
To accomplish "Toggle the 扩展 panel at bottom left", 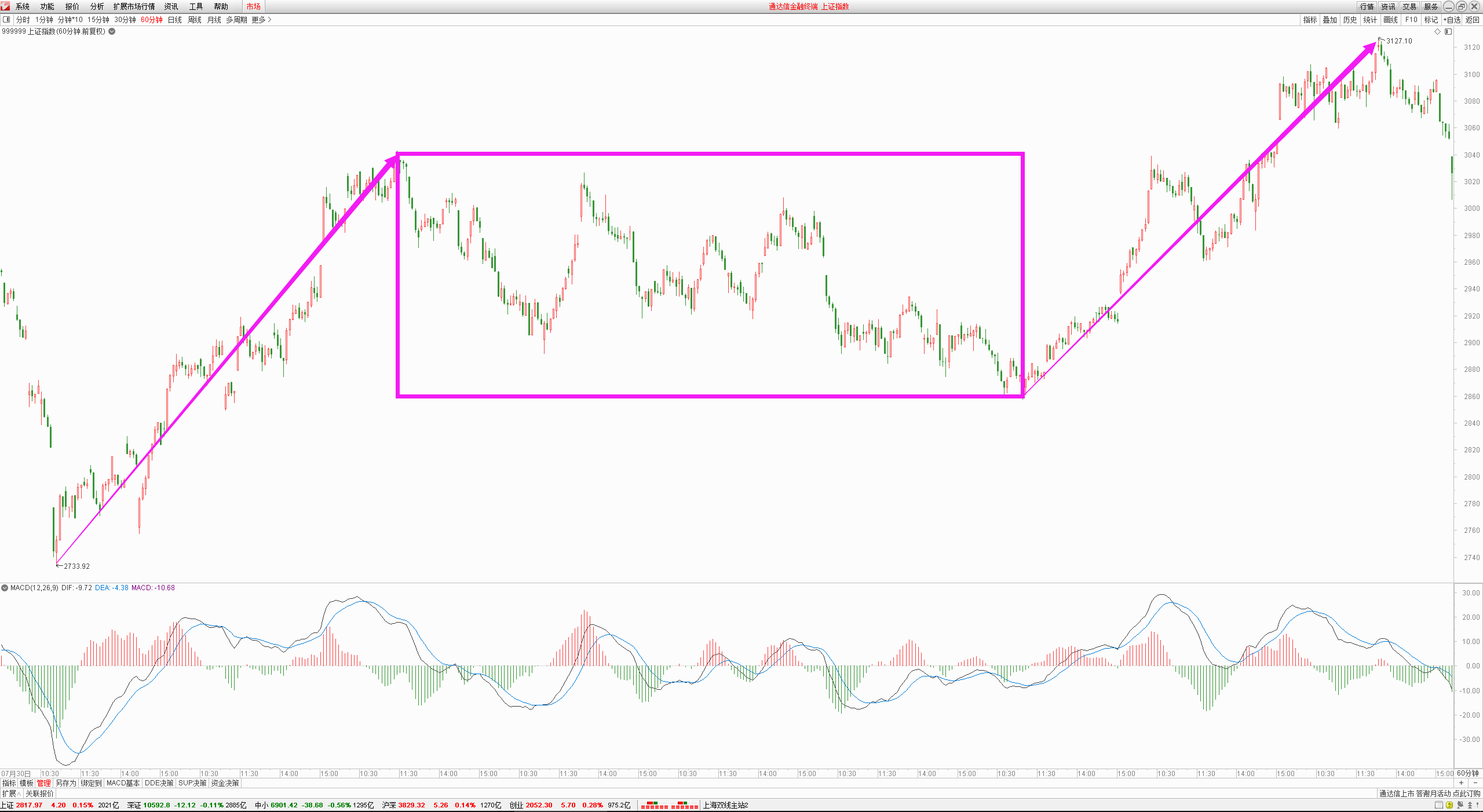I will coord(11,793).
